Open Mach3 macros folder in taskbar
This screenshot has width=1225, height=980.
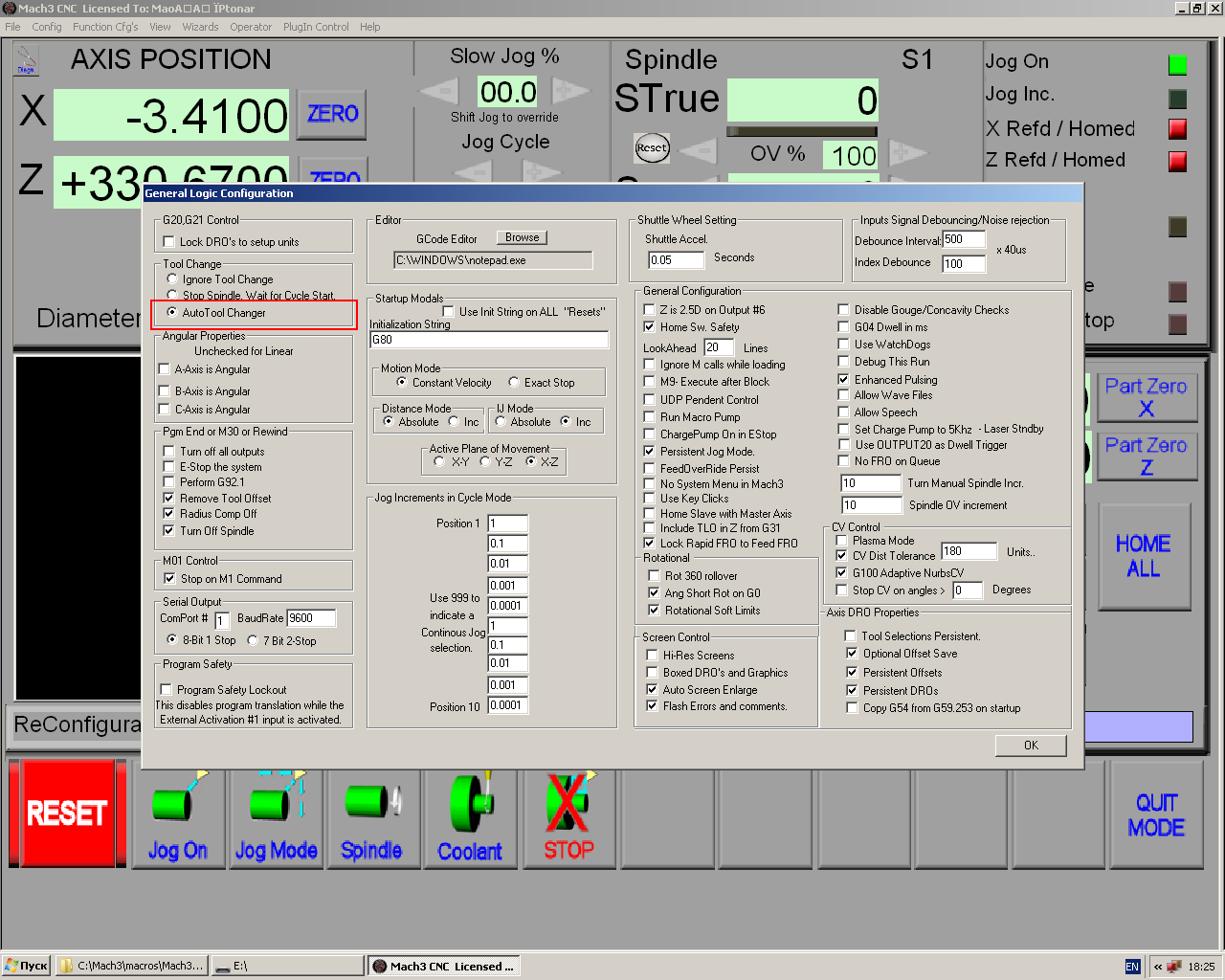pos(131,966)
